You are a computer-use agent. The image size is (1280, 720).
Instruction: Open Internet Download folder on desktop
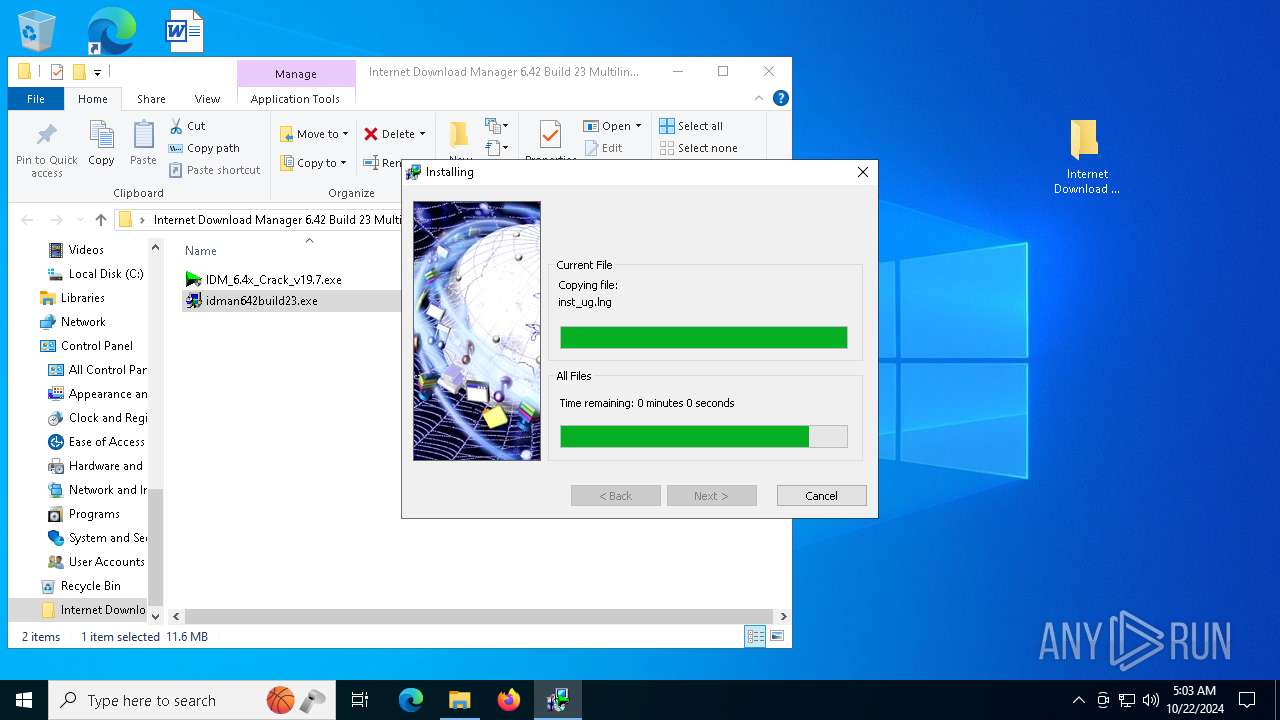[1086, 157]
